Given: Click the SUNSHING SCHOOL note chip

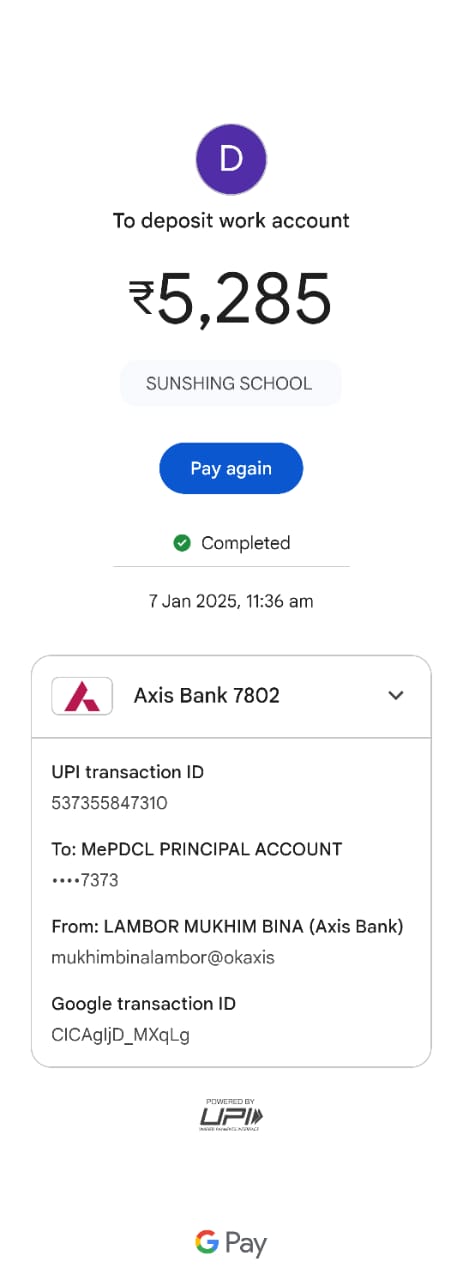Looking at the screenshot, I should pyautogui.click(x=230, y=383).
